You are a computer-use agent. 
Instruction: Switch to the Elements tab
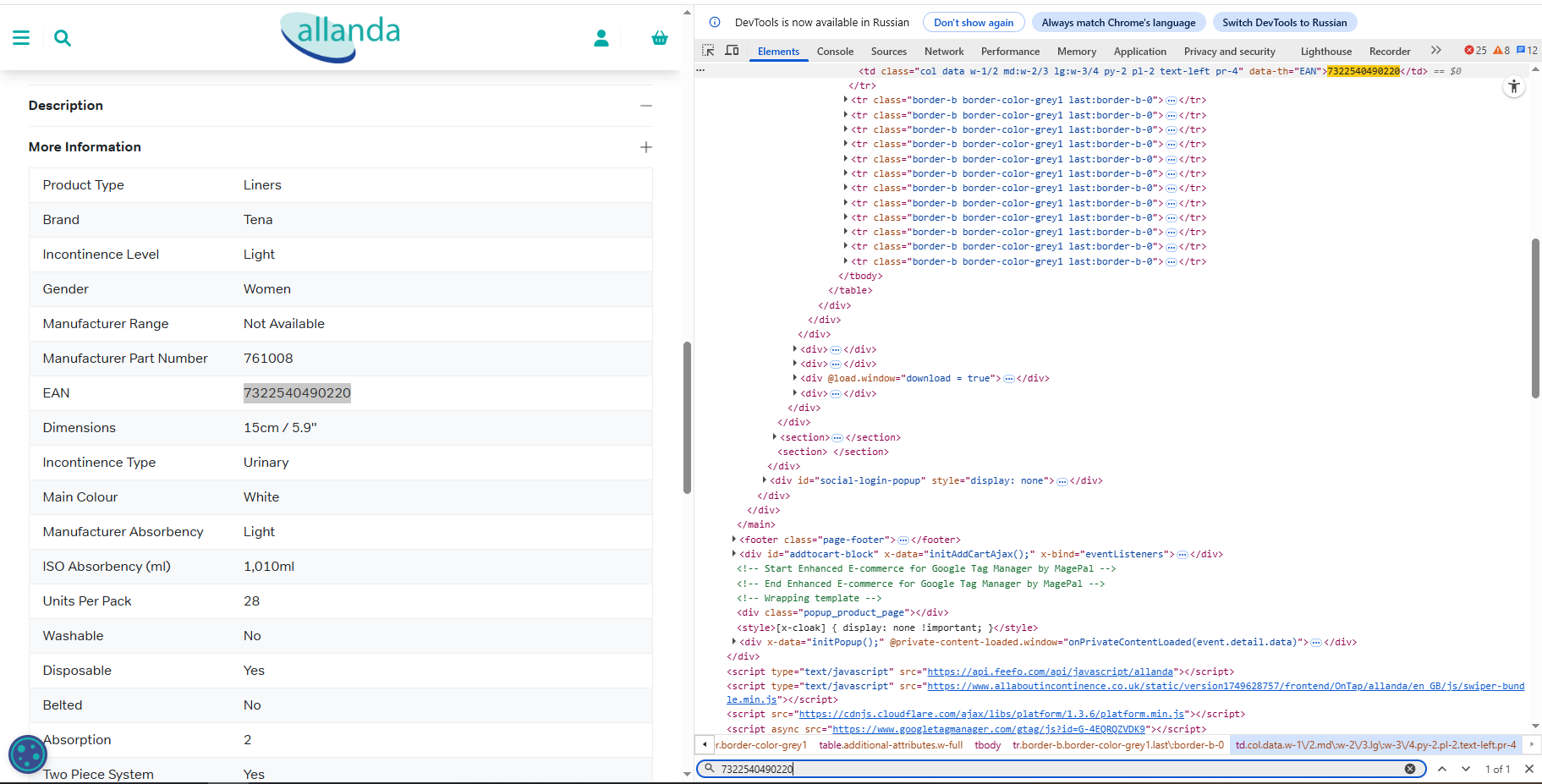[778, 52]
